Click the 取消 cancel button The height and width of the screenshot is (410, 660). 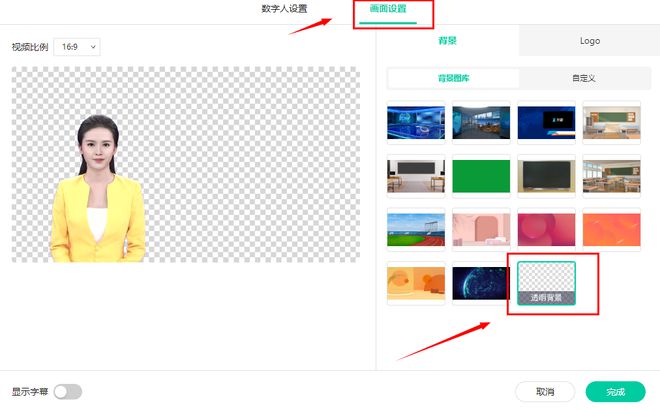(x=545, y=391)
